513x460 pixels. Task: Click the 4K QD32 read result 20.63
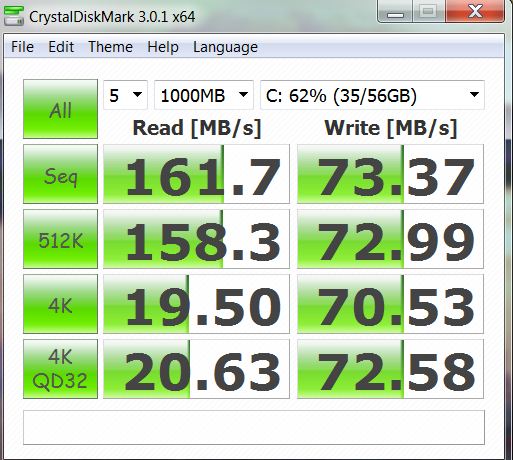tap(196, 369)
